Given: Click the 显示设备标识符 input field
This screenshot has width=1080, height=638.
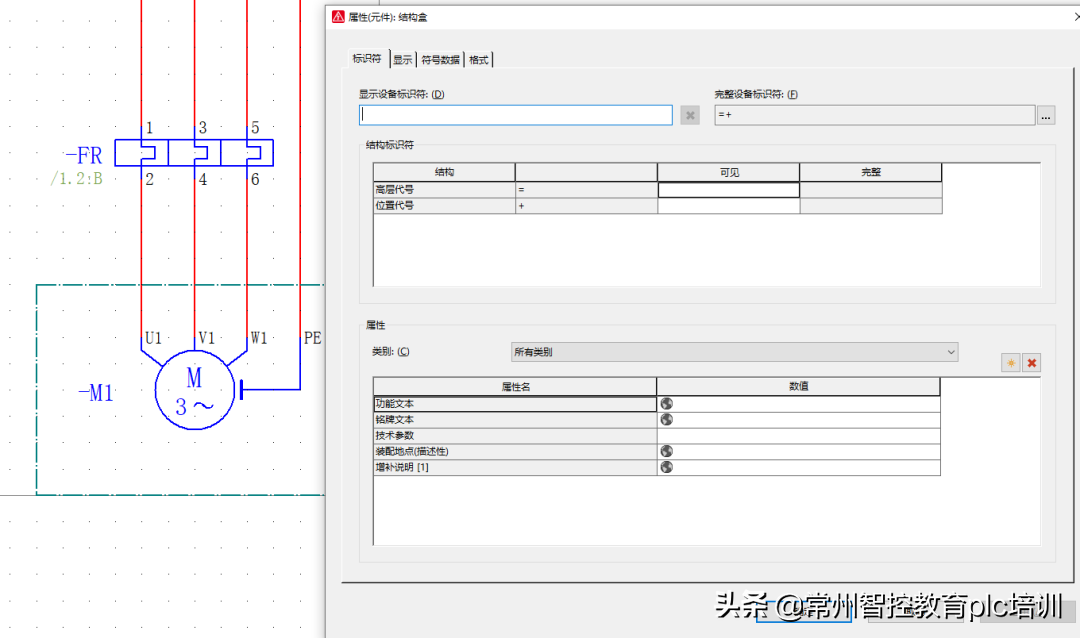Looking at the screenshot, I should (x=515, y=115).
